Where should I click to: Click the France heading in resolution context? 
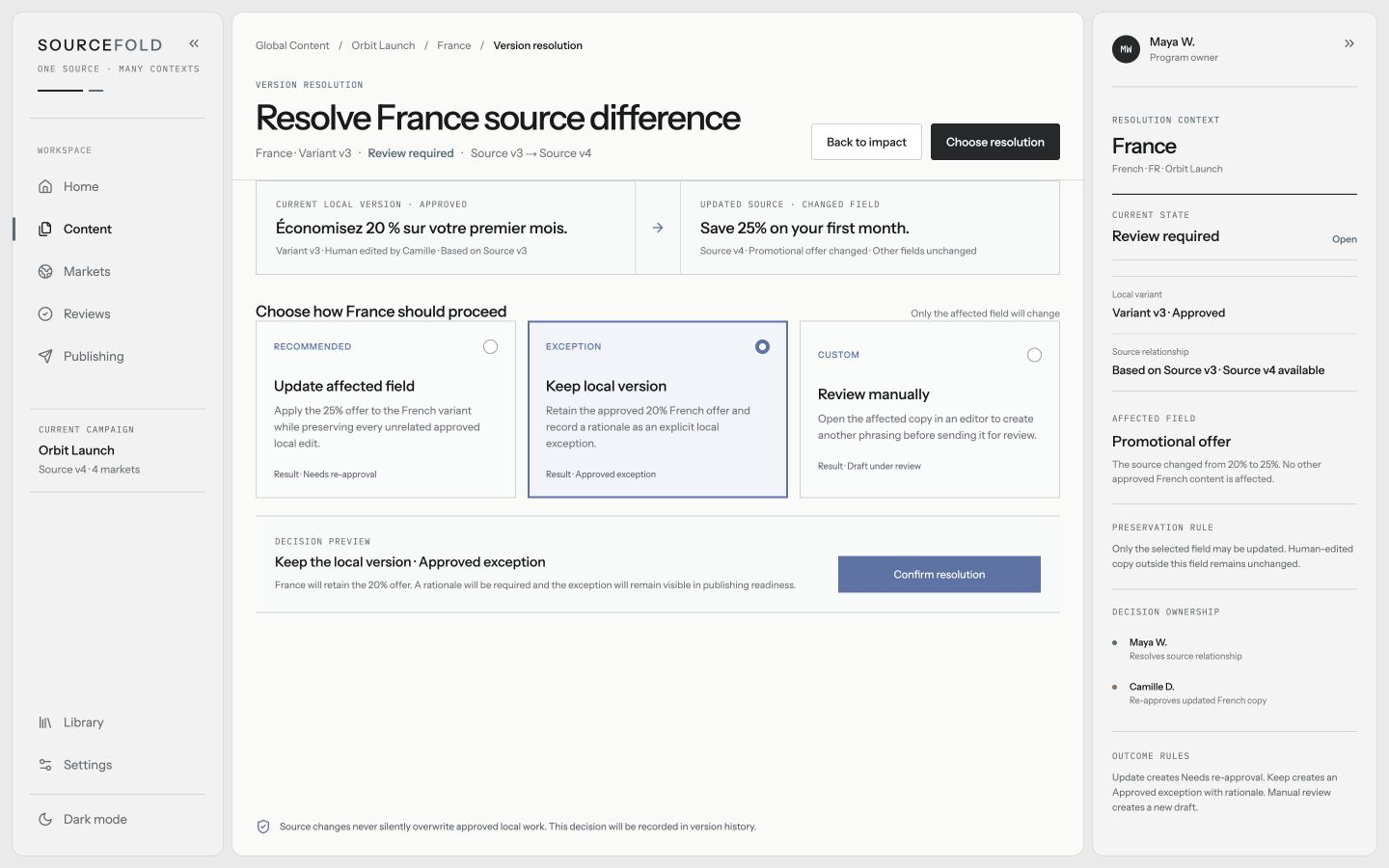click(x=1144, y=147)
